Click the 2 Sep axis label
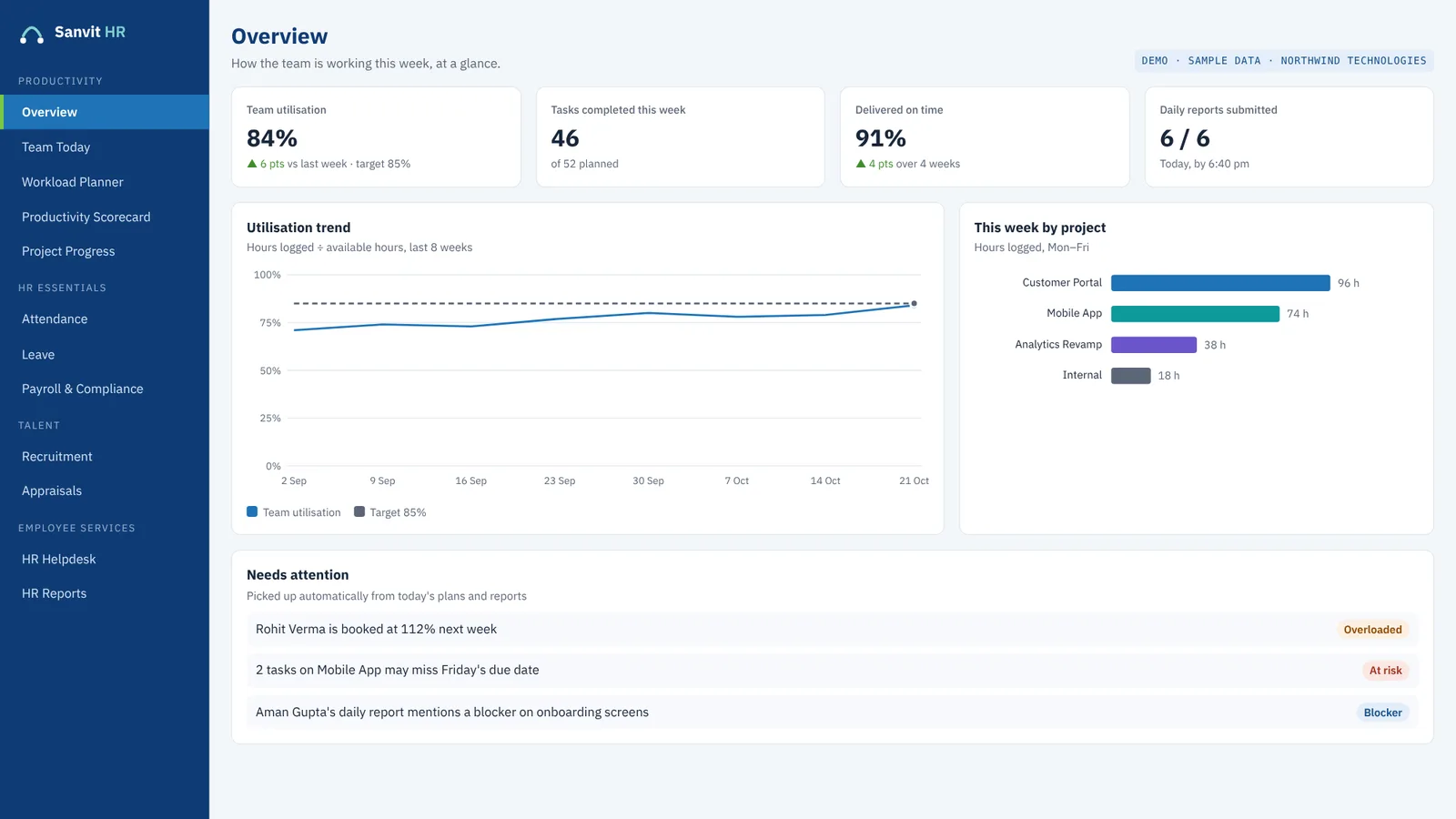The width and height of the screenshot is (1456, 819). (x=294, y=480)
